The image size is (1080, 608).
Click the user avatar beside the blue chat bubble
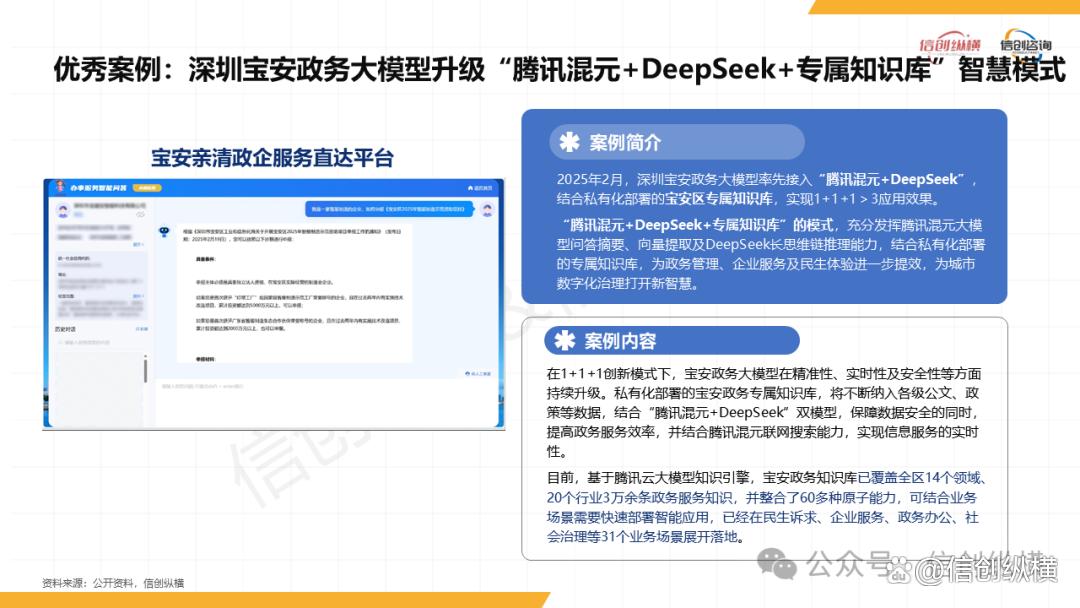487,209
